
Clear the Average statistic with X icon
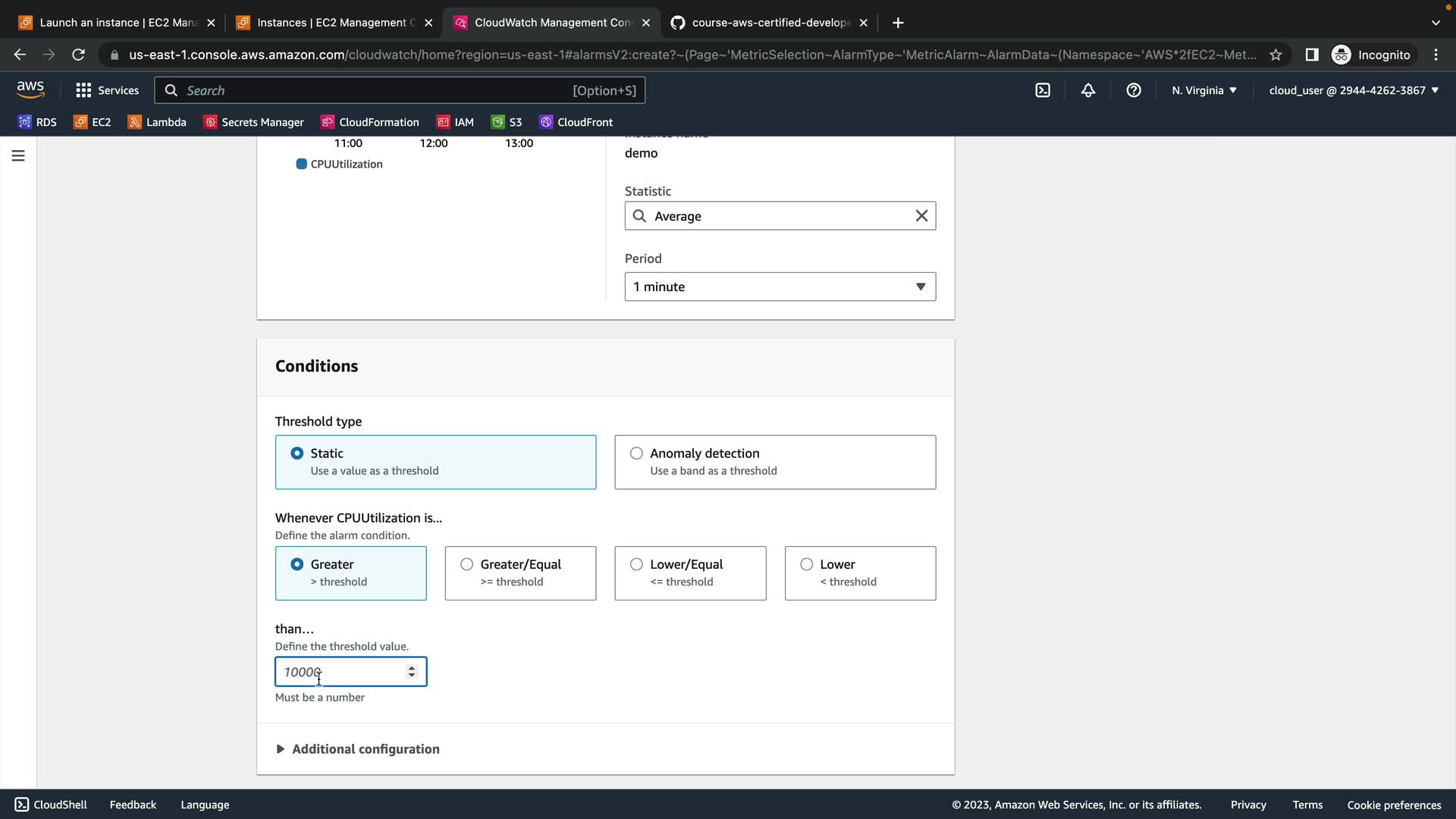[921, 216]
